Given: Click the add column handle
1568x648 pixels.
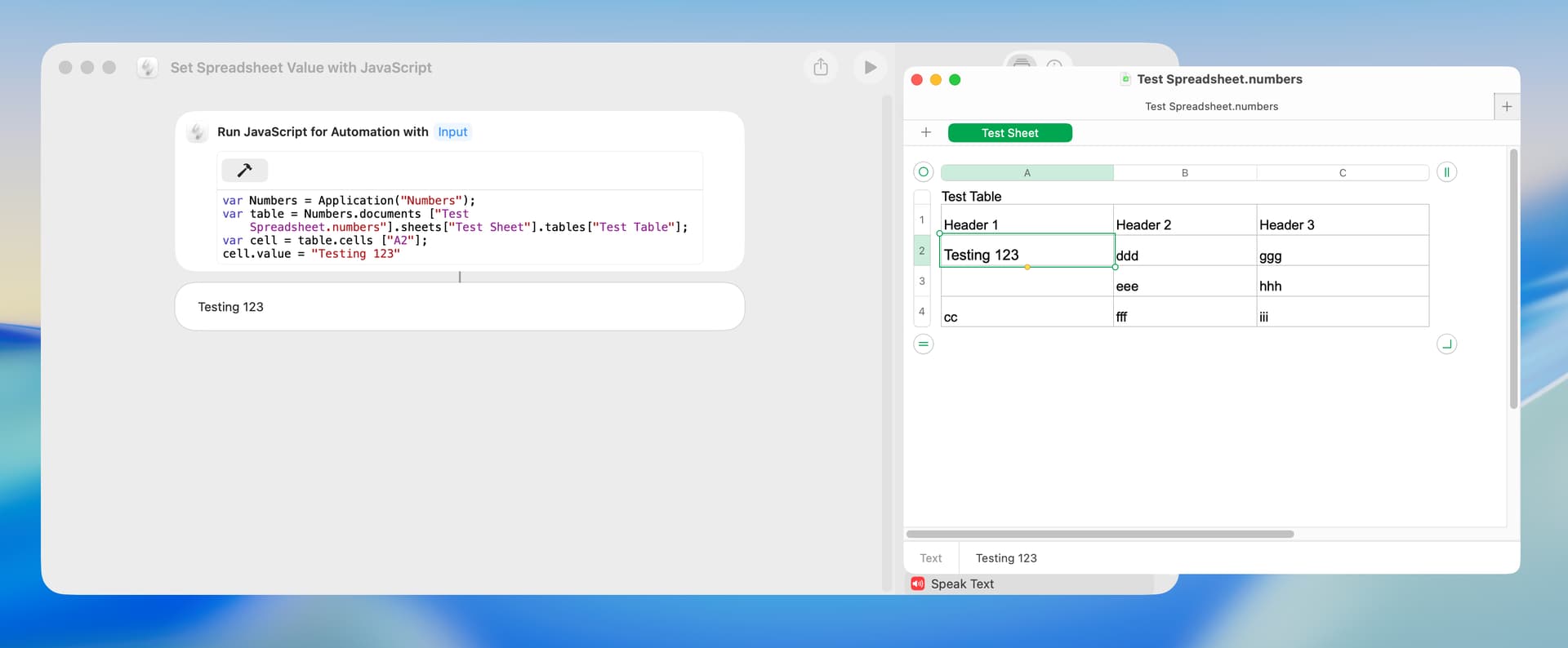Looking at the screenshot, I should pyautogui.click(x=1446, y=172).
